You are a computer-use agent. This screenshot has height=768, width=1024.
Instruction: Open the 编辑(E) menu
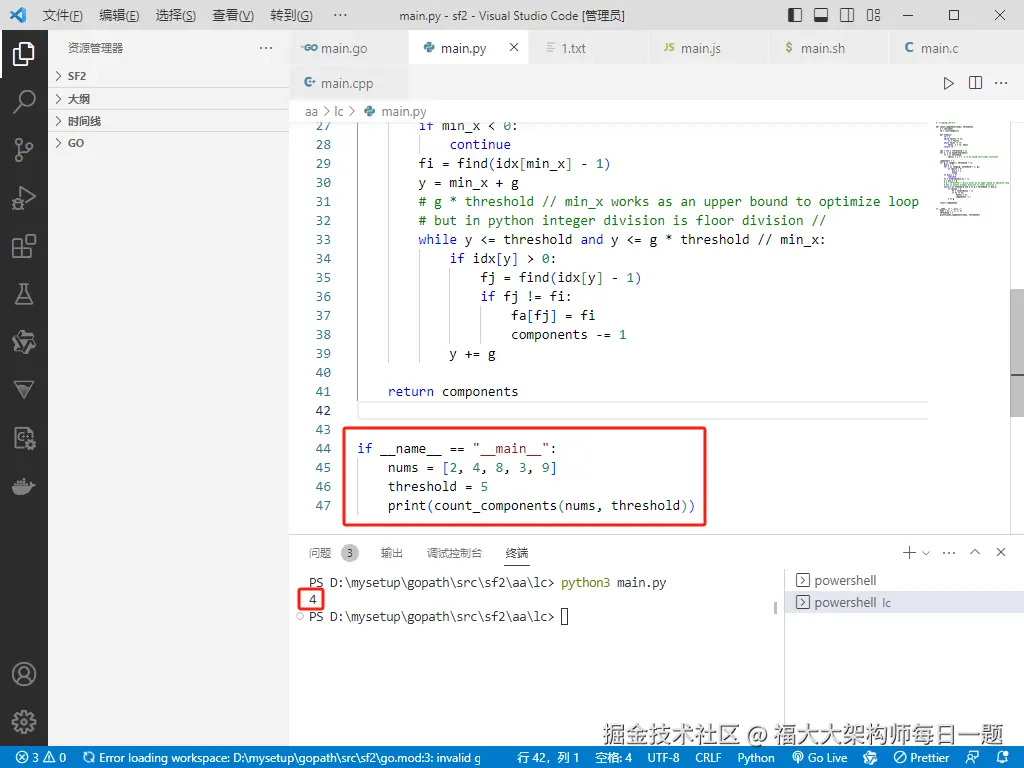[x=119, y=15]
